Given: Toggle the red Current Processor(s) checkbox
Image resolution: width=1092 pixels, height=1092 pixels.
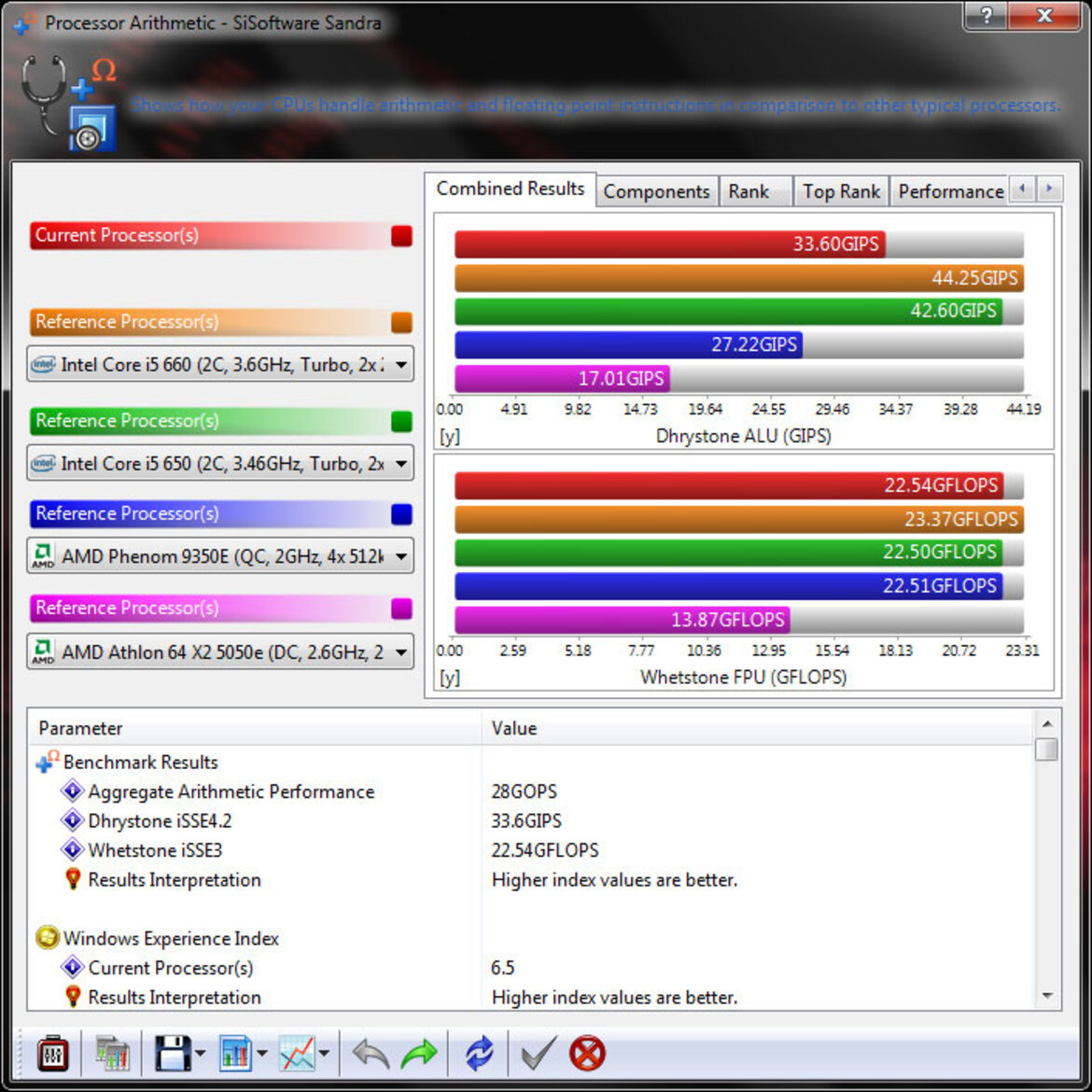Looking at the screenshot, I should [x=401, y=236].
